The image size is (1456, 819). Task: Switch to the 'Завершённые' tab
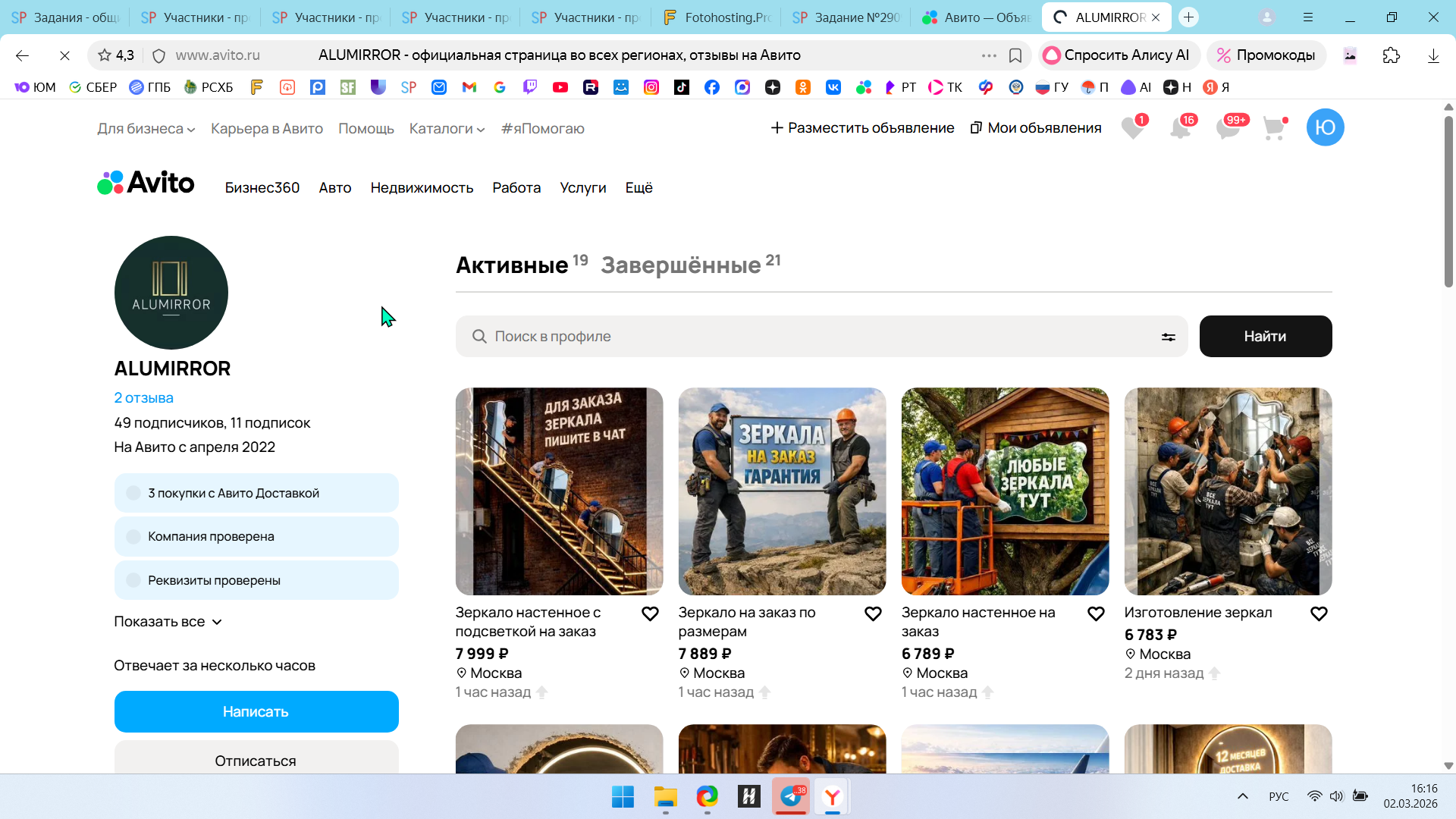681,265
